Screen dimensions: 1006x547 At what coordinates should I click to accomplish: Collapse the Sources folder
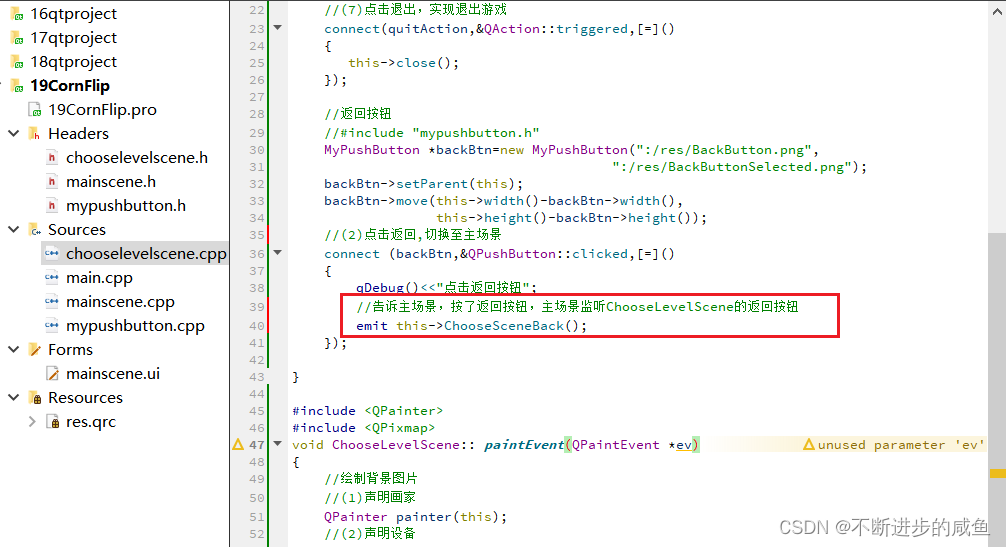13,230
